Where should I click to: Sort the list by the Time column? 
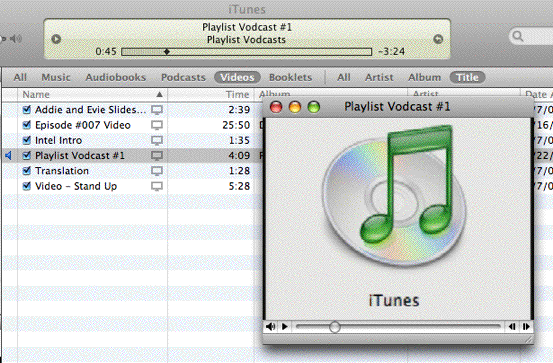point(237,94)
